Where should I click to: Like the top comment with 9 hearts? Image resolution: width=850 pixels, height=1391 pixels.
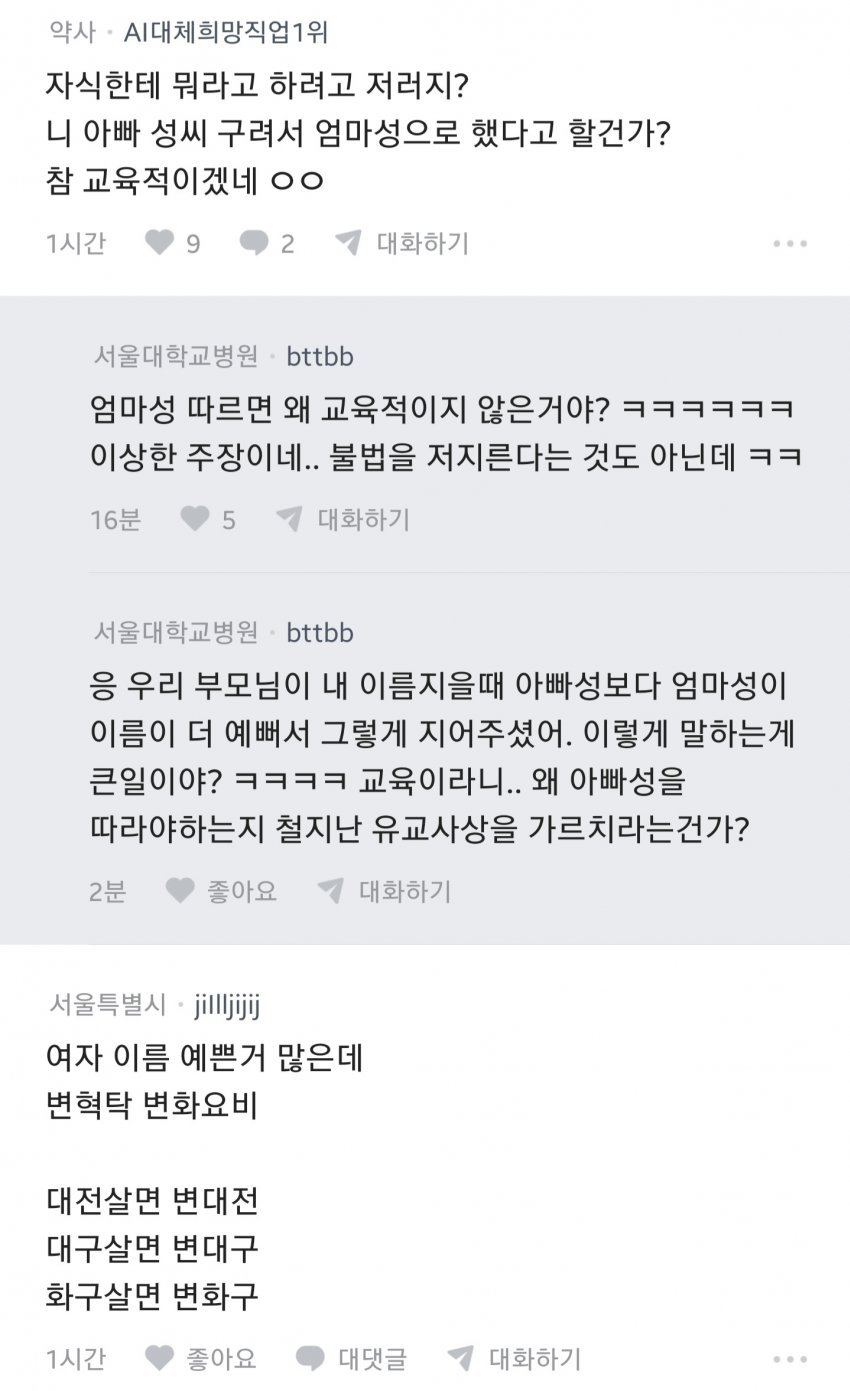coord(160,243)
